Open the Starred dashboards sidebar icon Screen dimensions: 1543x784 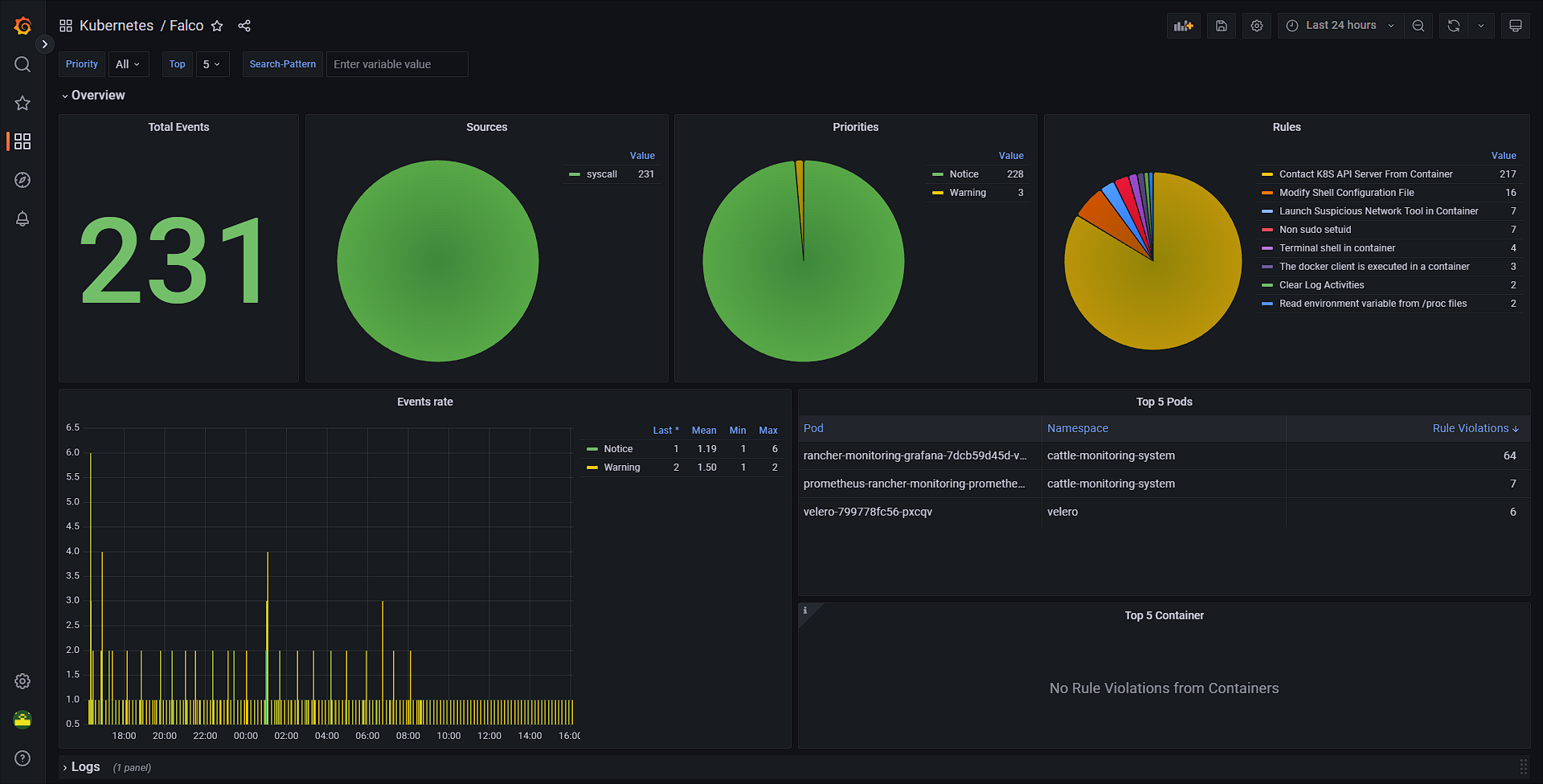coord(23,103)
